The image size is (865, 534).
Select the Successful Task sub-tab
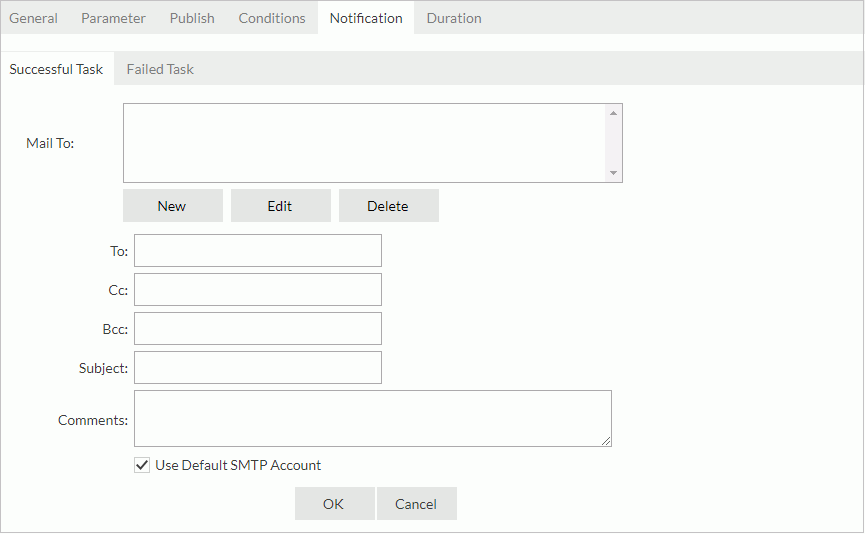56,69
